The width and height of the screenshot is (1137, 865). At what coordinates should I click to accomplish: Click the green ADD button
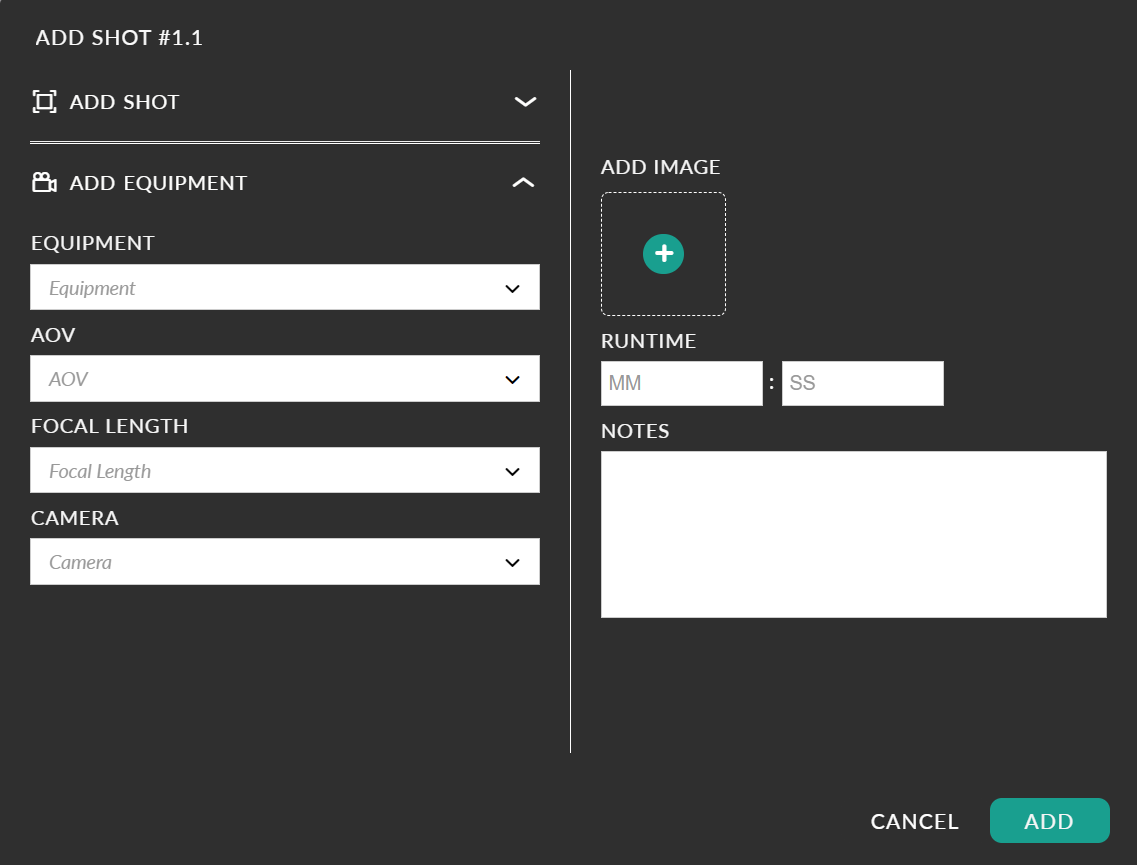click(1049, 821)
